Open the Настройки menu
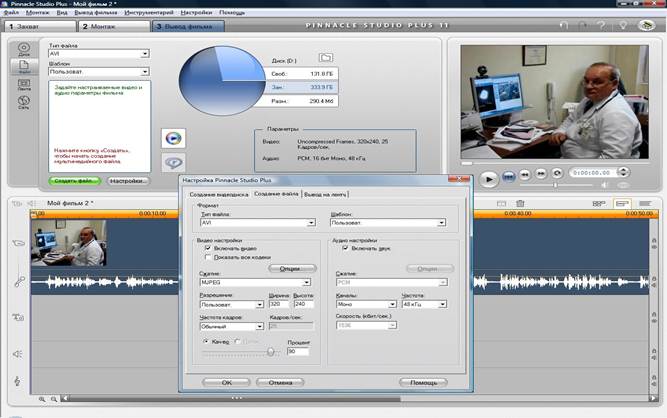The image size is (667, 418). (196, 13)
